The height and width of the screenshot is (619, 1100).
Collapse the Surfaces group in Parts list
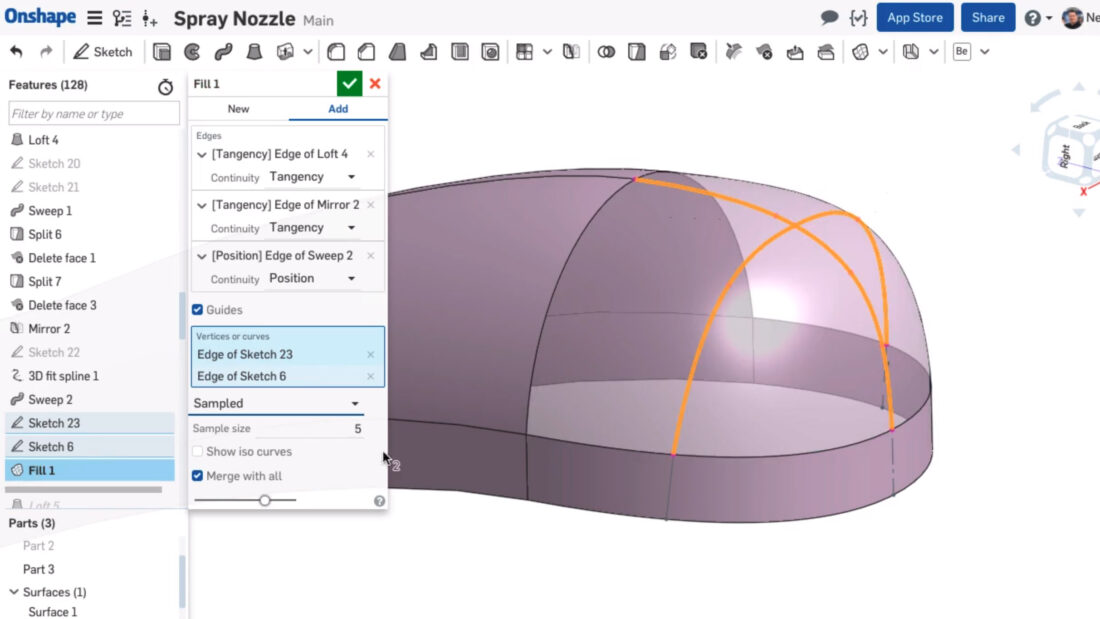coord(13,591)
